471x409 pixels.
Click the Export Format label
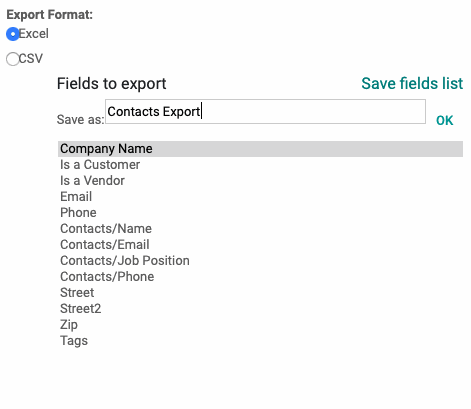(50, 15)
